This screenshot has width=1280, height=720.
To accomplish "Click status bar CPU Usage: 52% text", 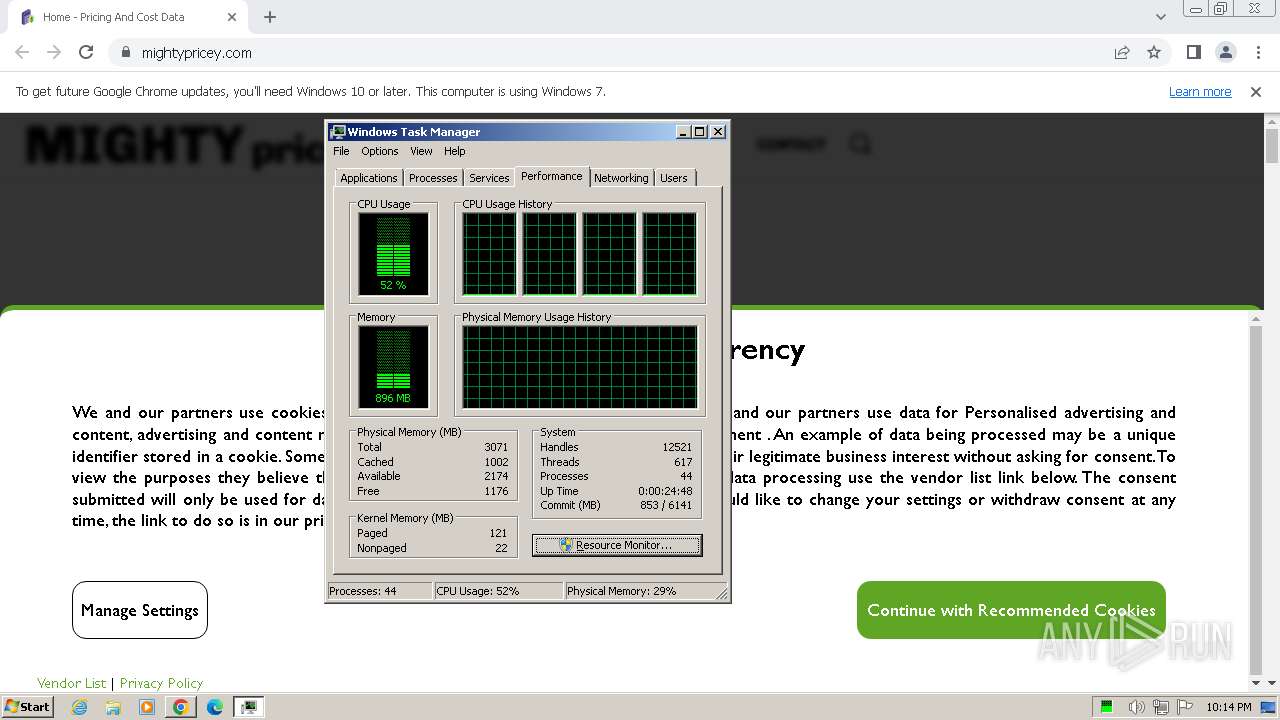I will (x=478, y=591).
